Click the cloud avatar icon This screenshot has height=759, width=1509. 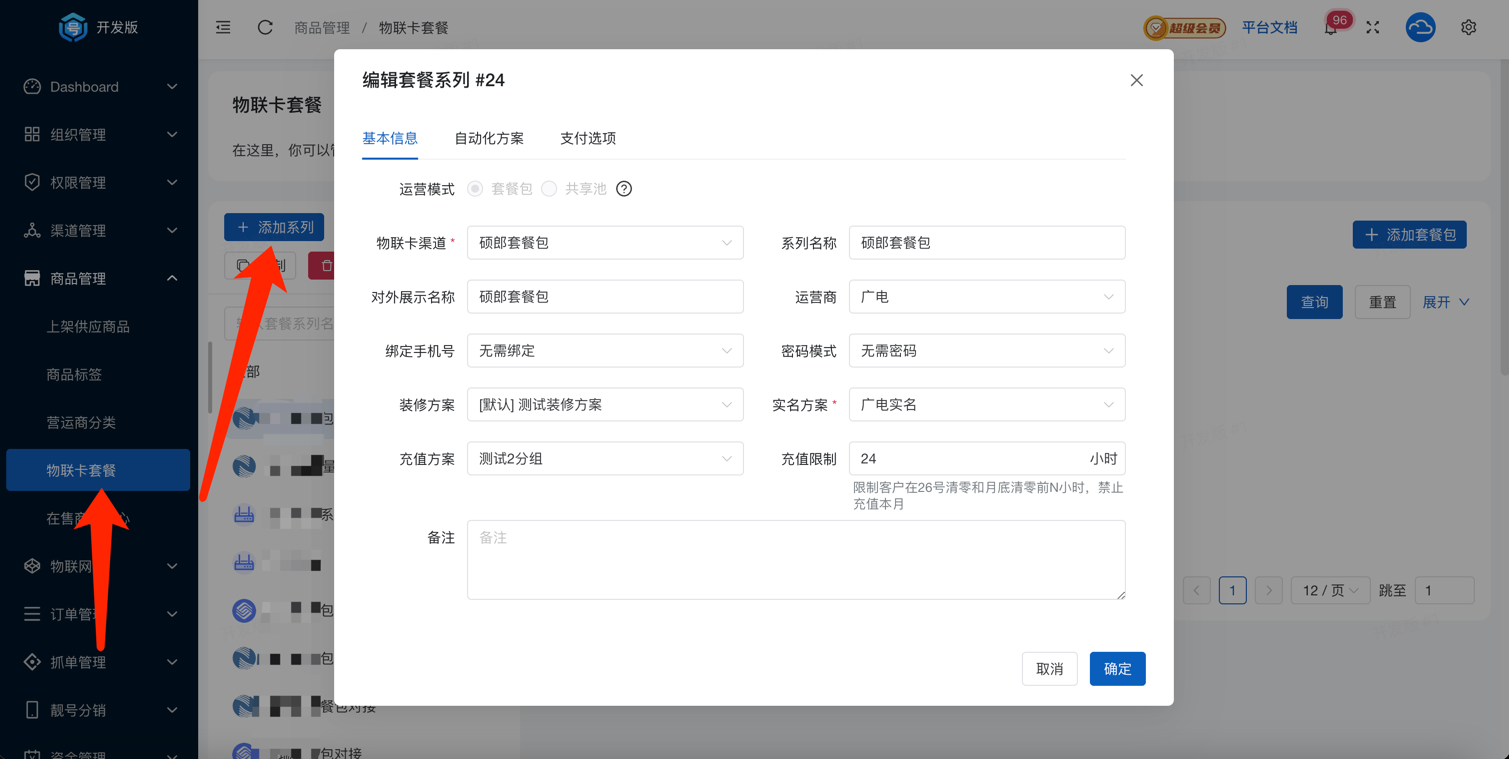tap(1420, 28)
